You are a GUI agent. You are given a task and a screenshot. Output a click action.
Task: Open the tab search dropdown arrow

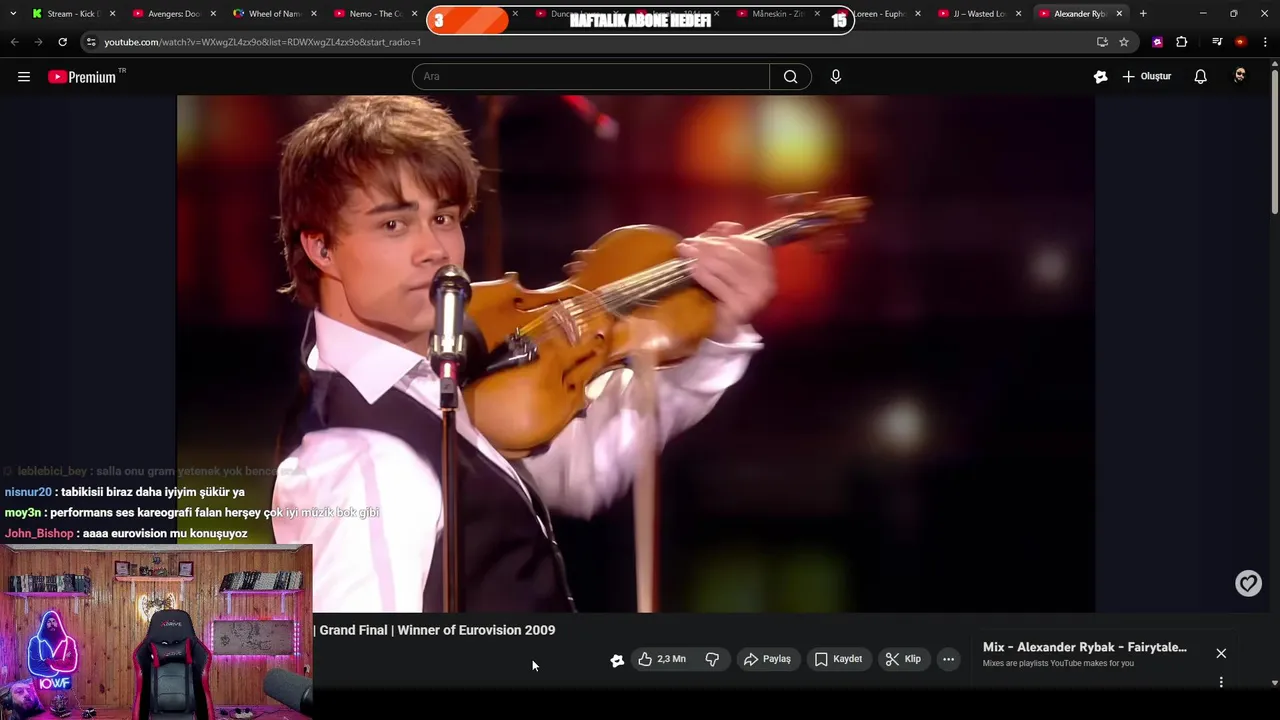tap(13, 14)
